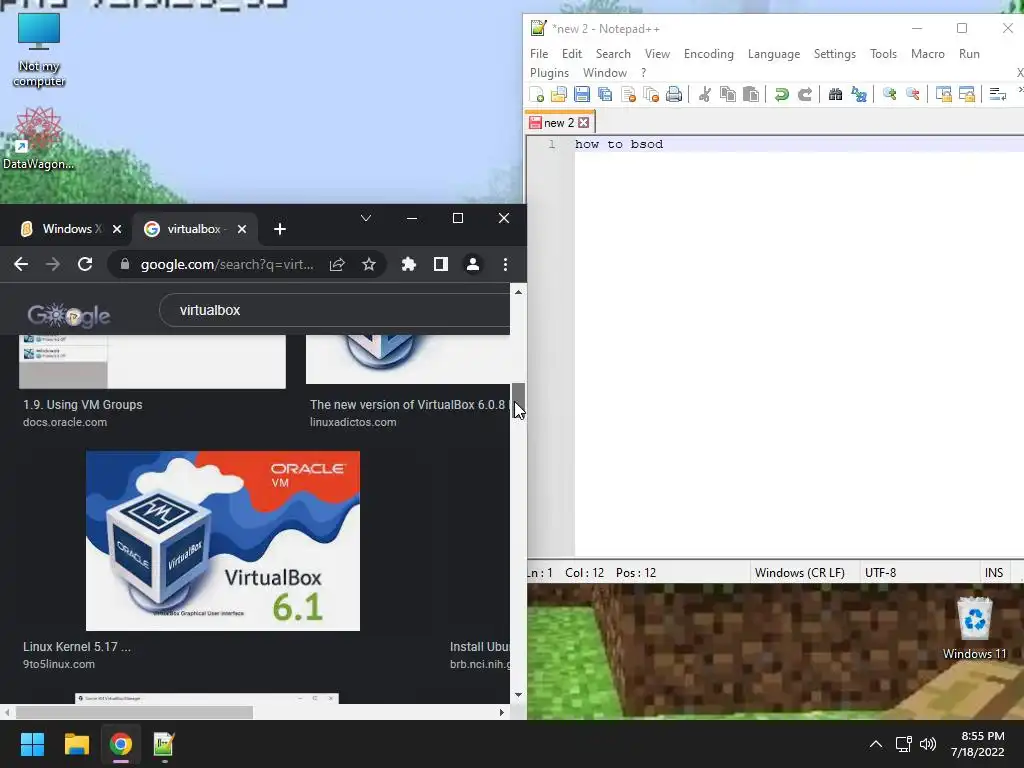
Task: Close the virtualbox Chrome tab
Action: pos(242,229)
